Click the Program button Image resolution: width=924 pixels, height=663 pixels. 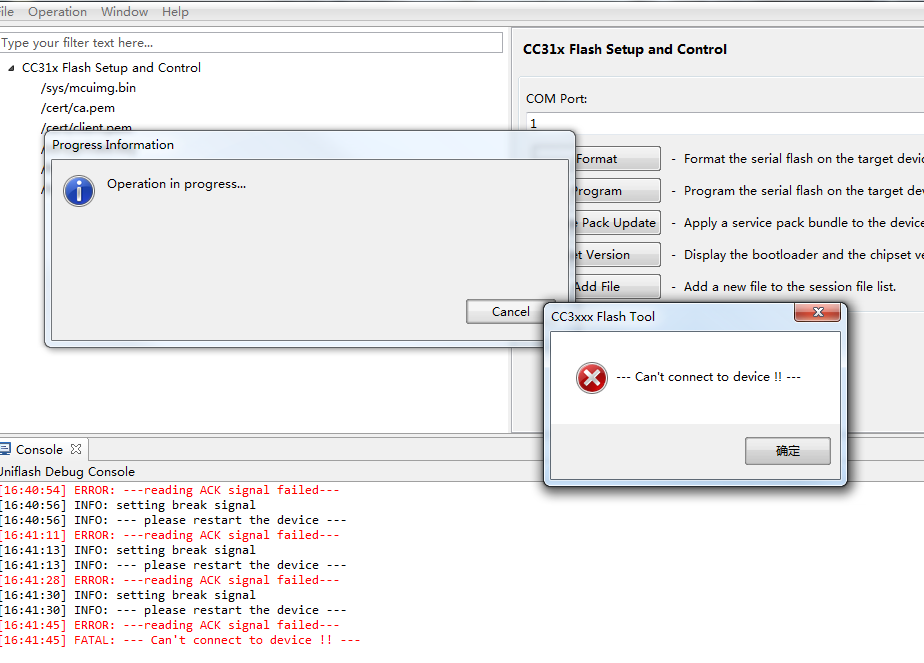(617, 191)
